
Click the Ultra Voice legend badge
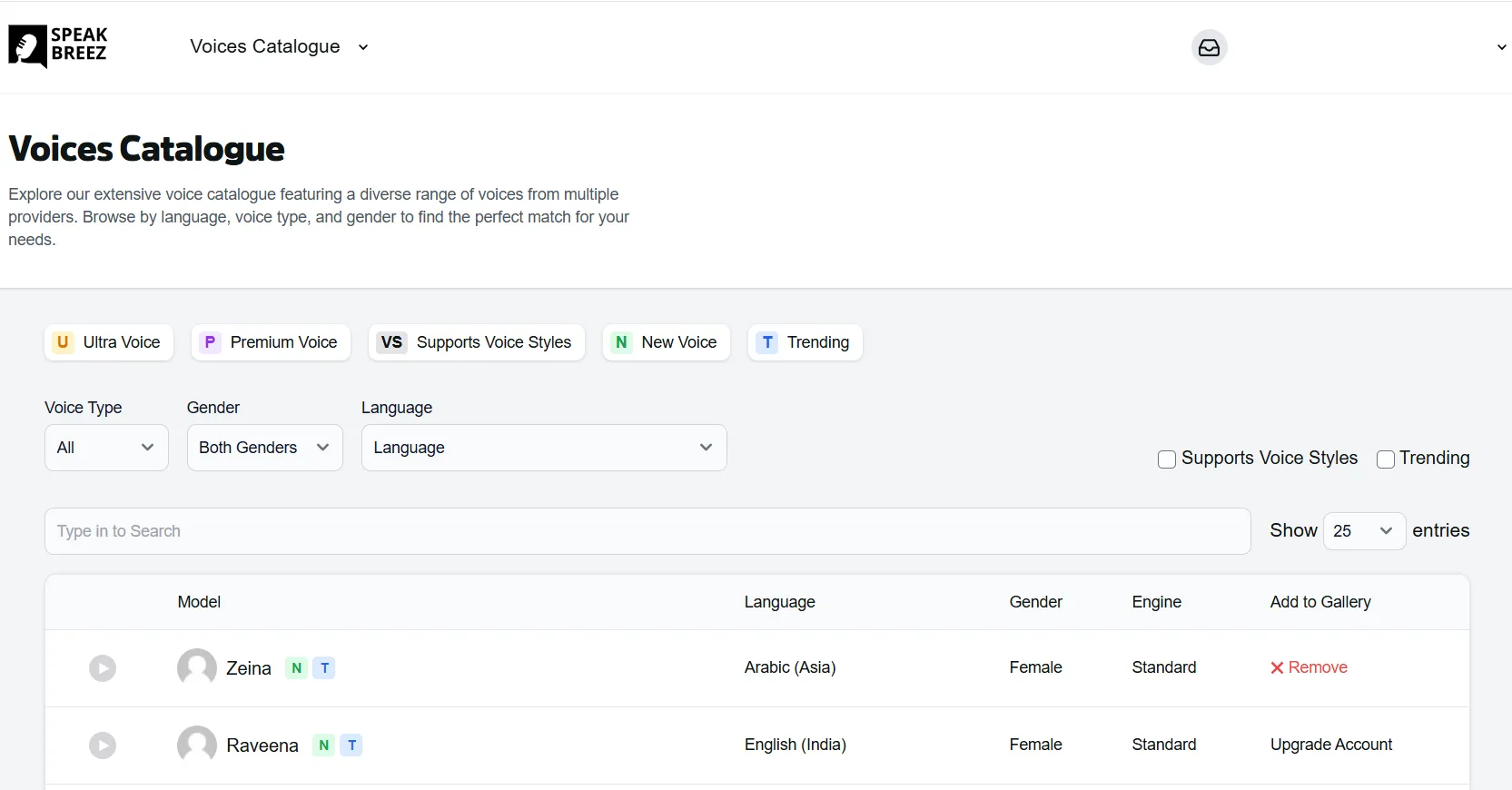[x=109, y=342]
